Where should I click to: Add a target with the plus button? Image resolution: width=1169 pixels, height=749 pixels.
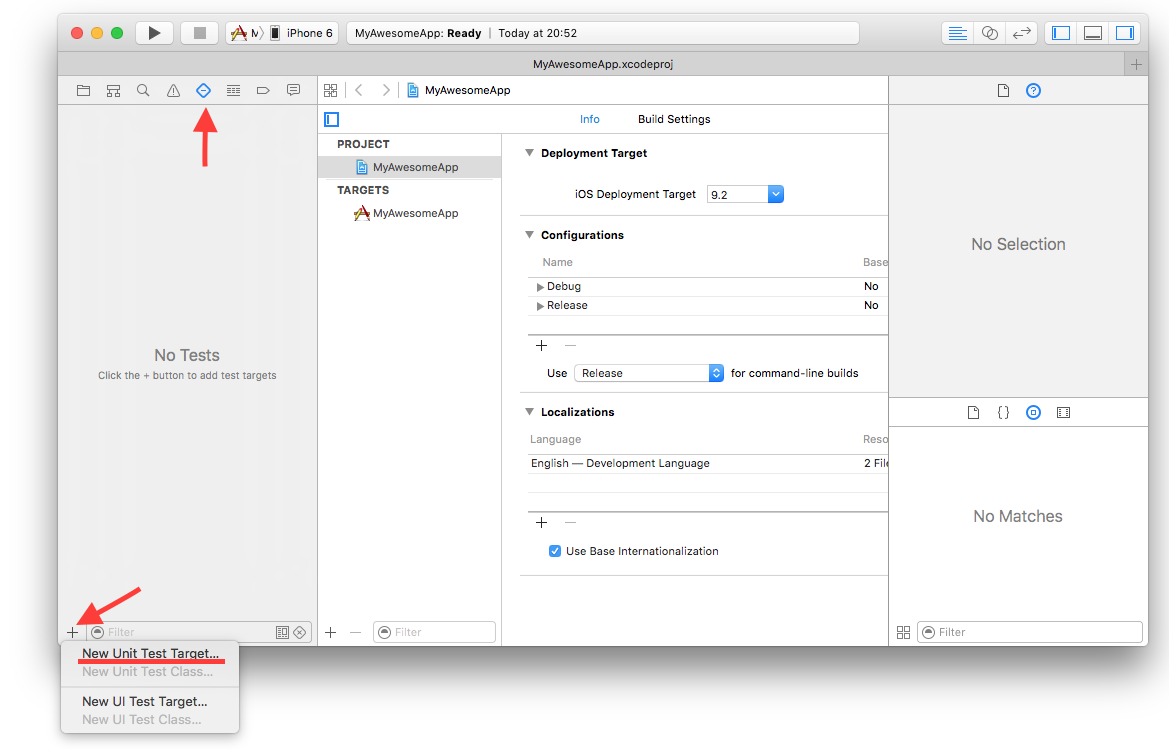pyautogui.click(x=331, y=632)
